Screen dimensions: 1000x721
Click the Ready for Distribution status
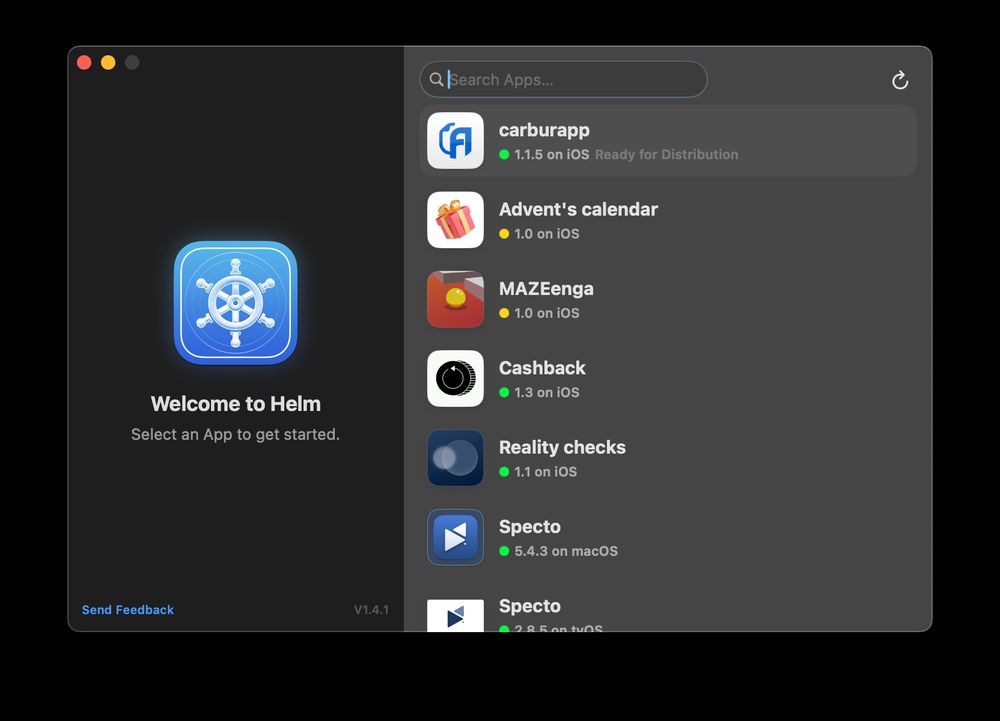(x=666, y=154)
